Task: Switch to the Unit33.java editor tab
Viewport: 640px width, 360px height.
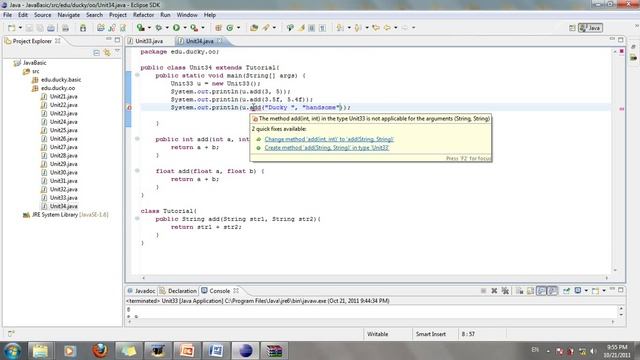Action: pyautogui.click(x=149, y=41)
